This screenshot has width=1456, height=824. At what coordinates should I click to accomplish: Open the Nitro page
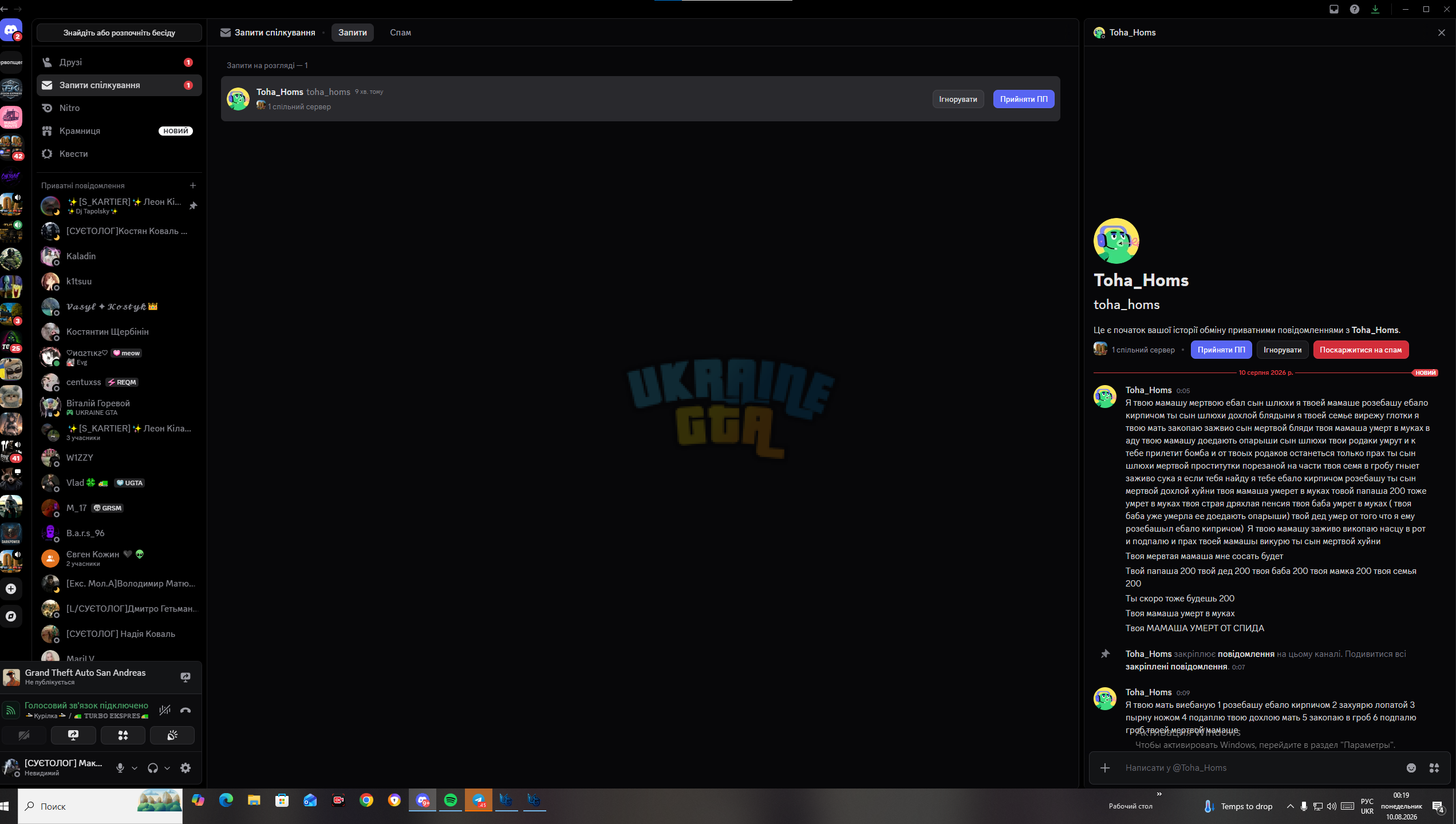[119, 108]
